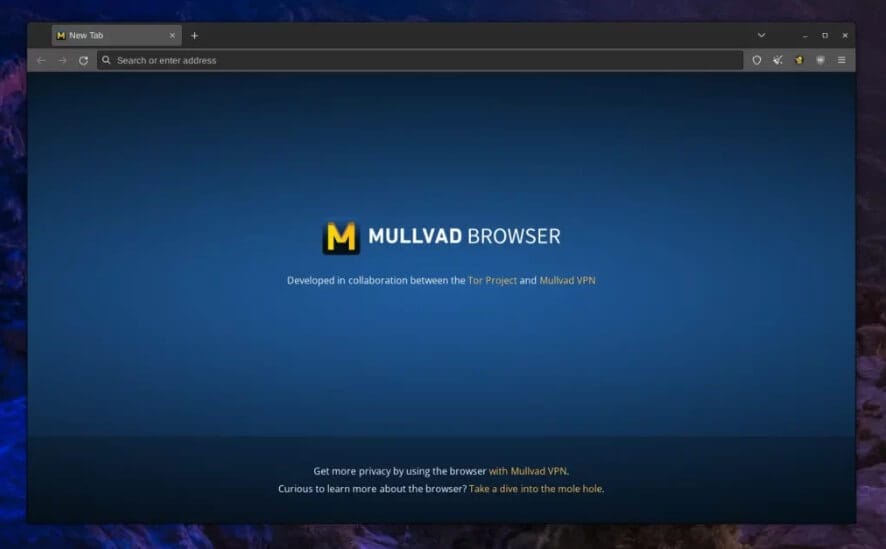Image resolution: width=886 pixels, height=549 pixels.
Task: Click 'Curious to learn more about the browser?' text
Action: [x=372, y=489]
